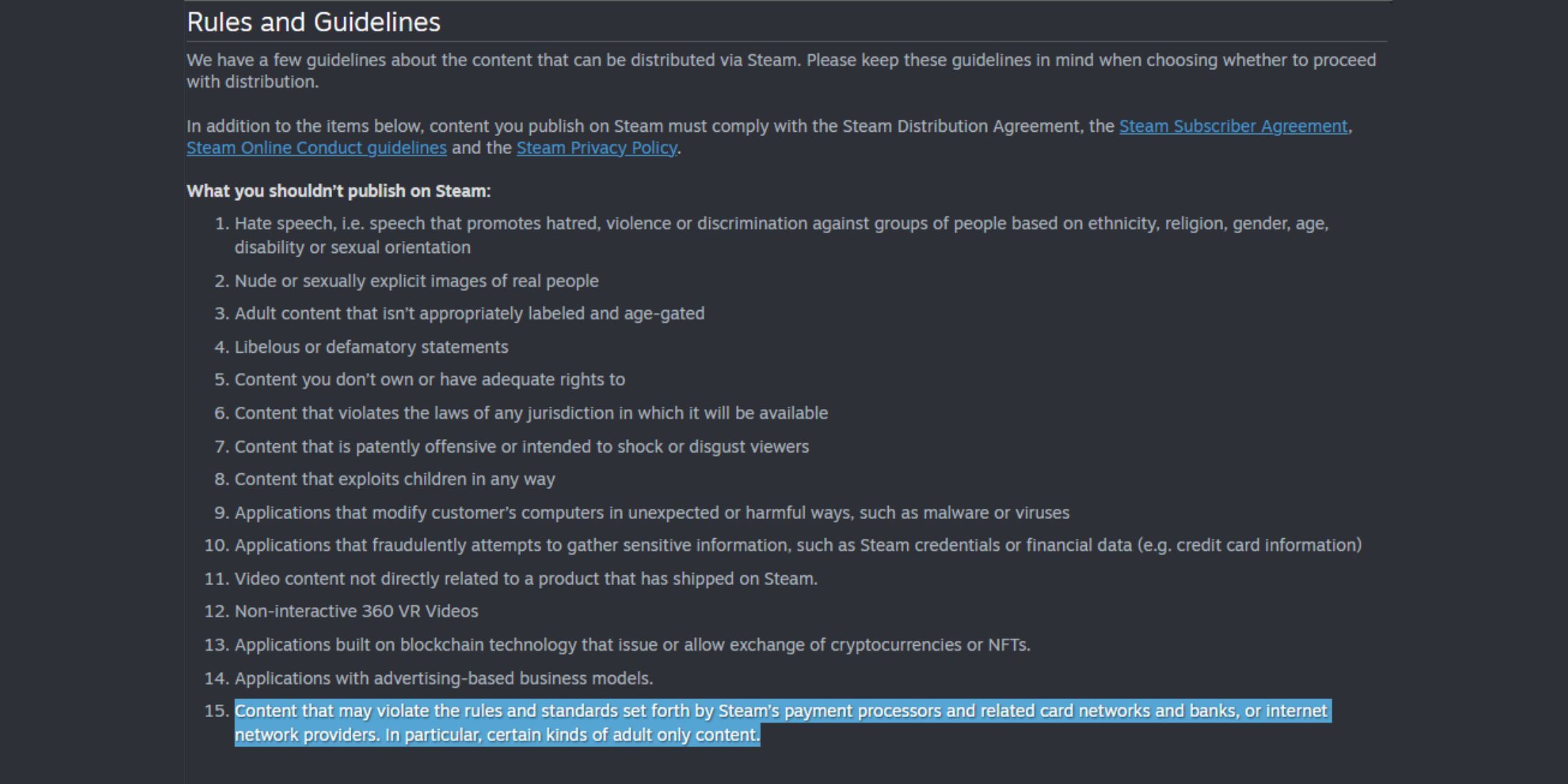
Task: Click the libelous or defamatory statements item
Action: click(x=371, y=347)
